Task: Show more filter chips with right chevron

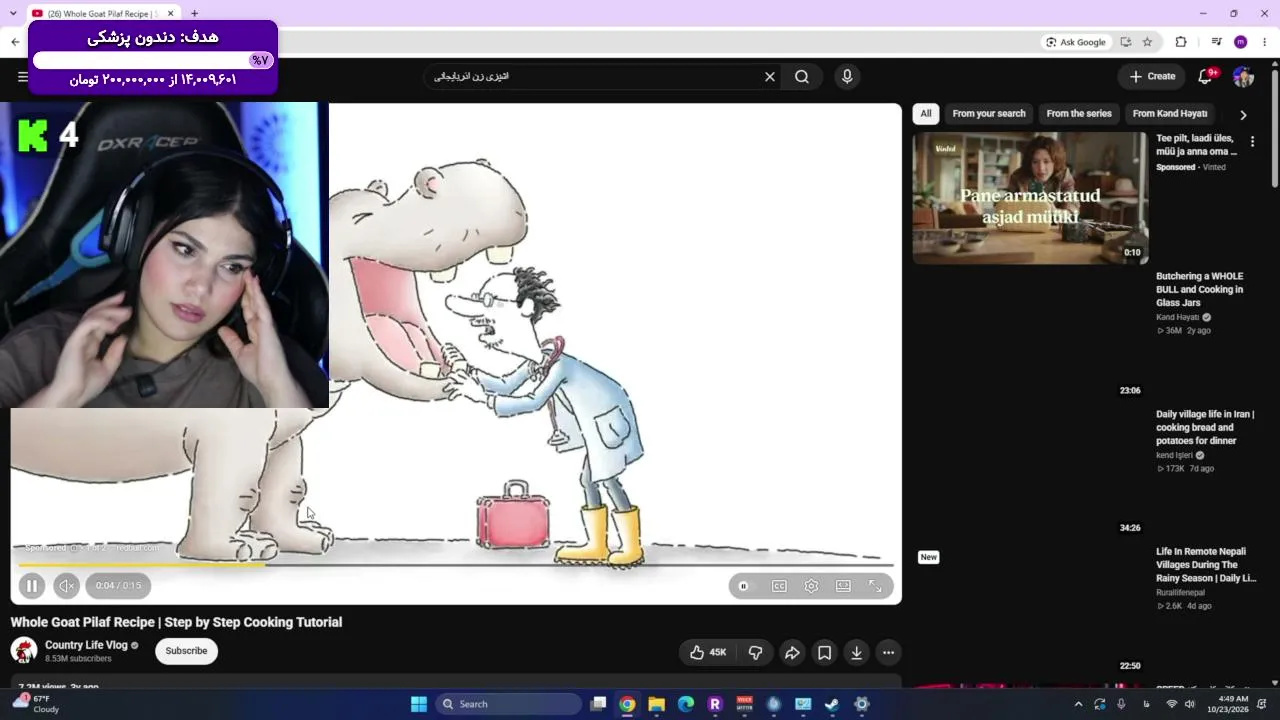Action: [1243, 115]
